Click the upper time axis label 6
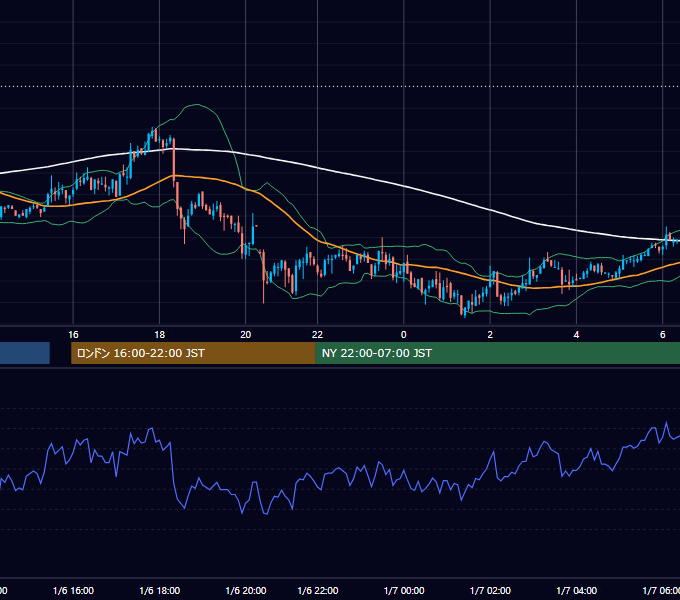680x600 pixels. [662, 335]
